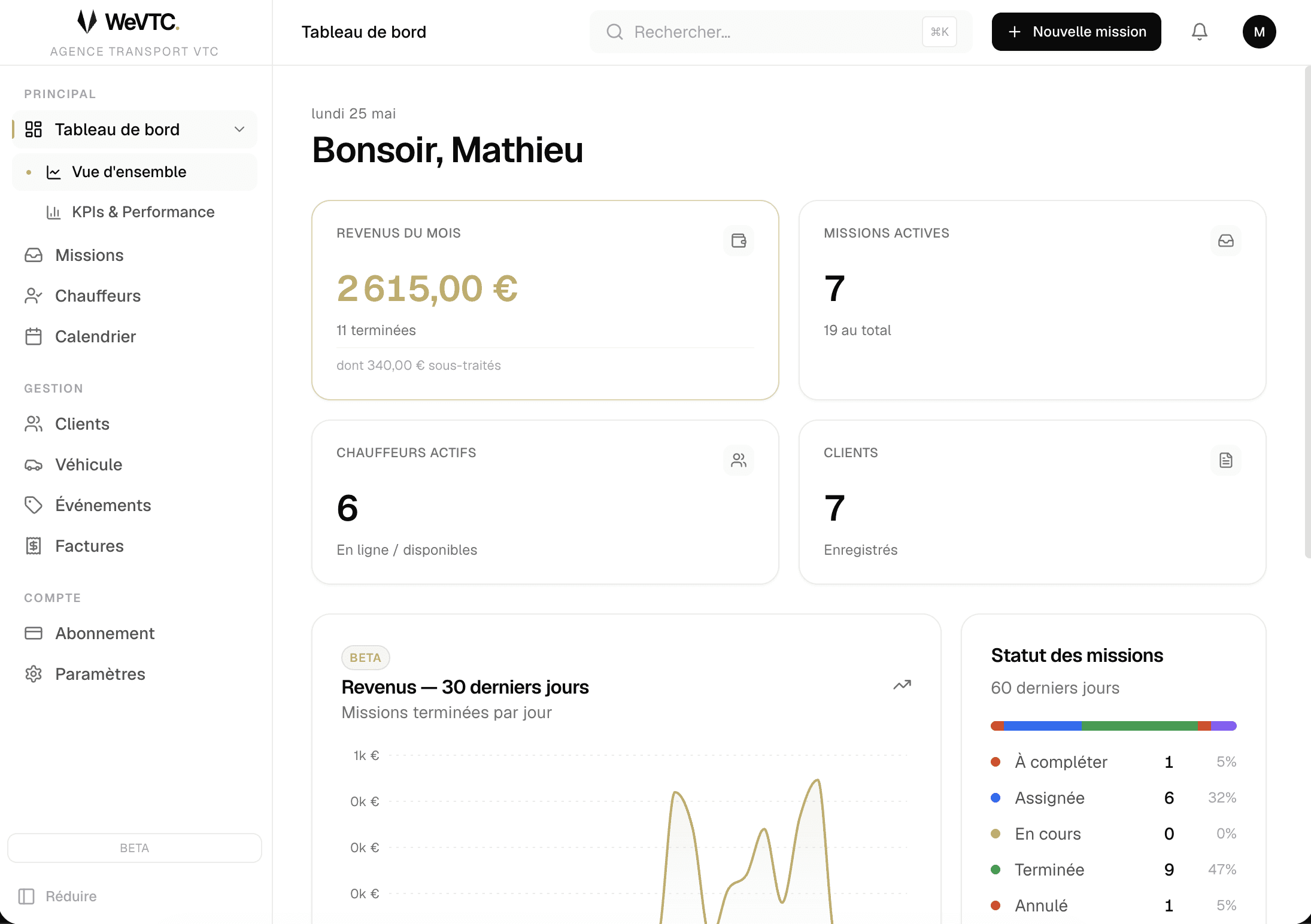Click the Événements tag icon

[34, 505]
